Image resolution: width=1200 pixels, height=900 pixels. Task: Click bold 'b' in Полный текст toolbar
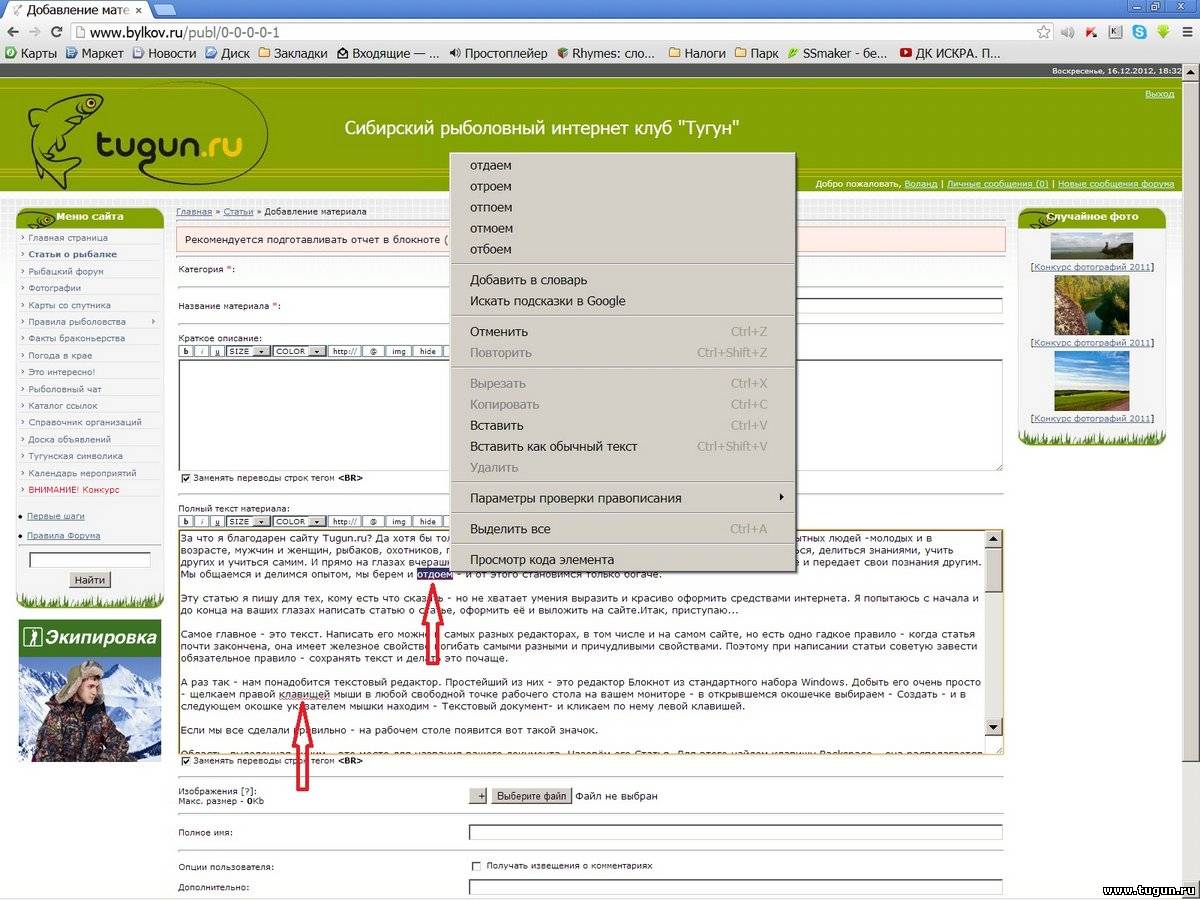[186, 522]
